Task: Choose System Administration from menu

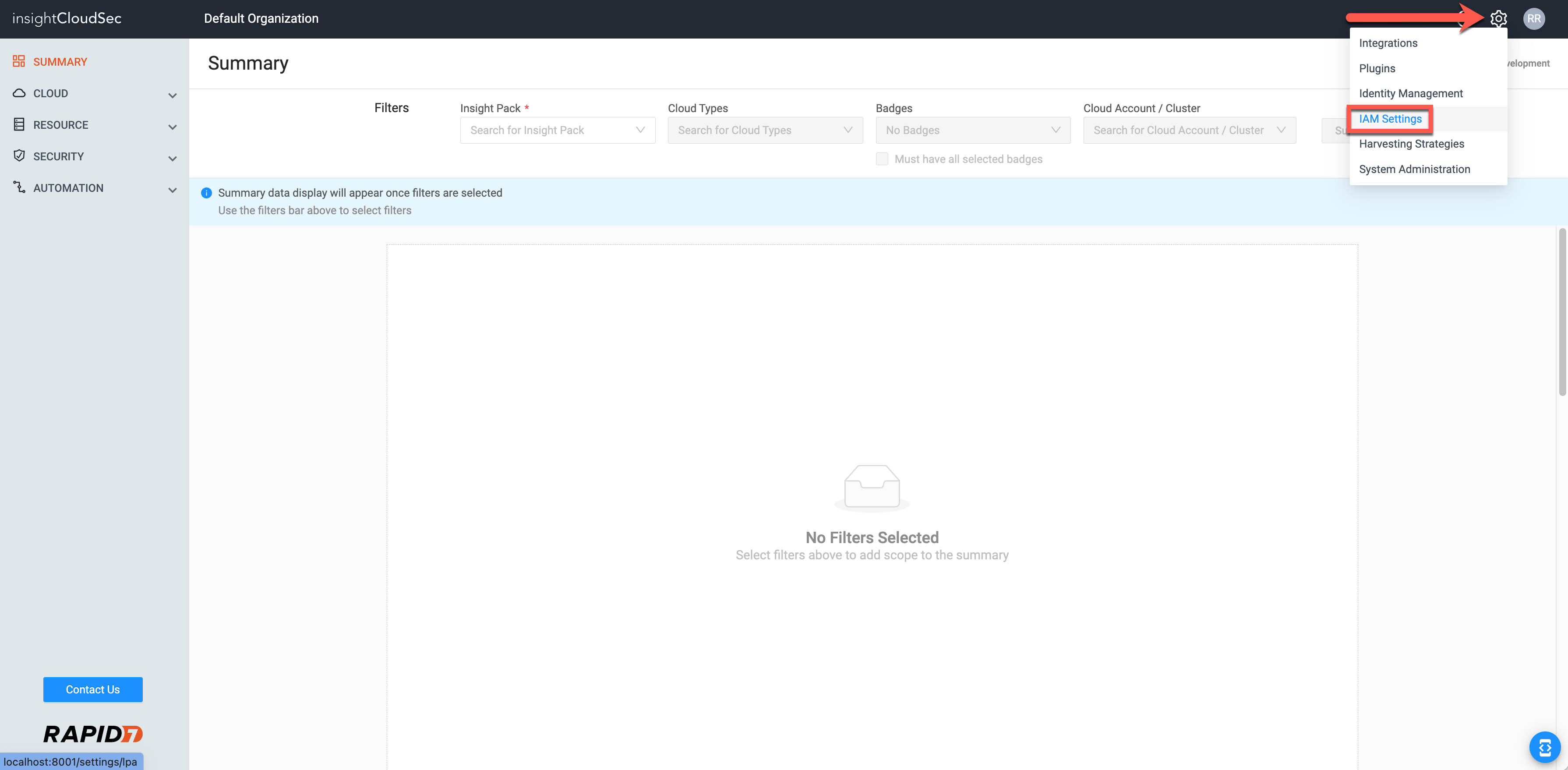Action: (x=1414, y=169)
